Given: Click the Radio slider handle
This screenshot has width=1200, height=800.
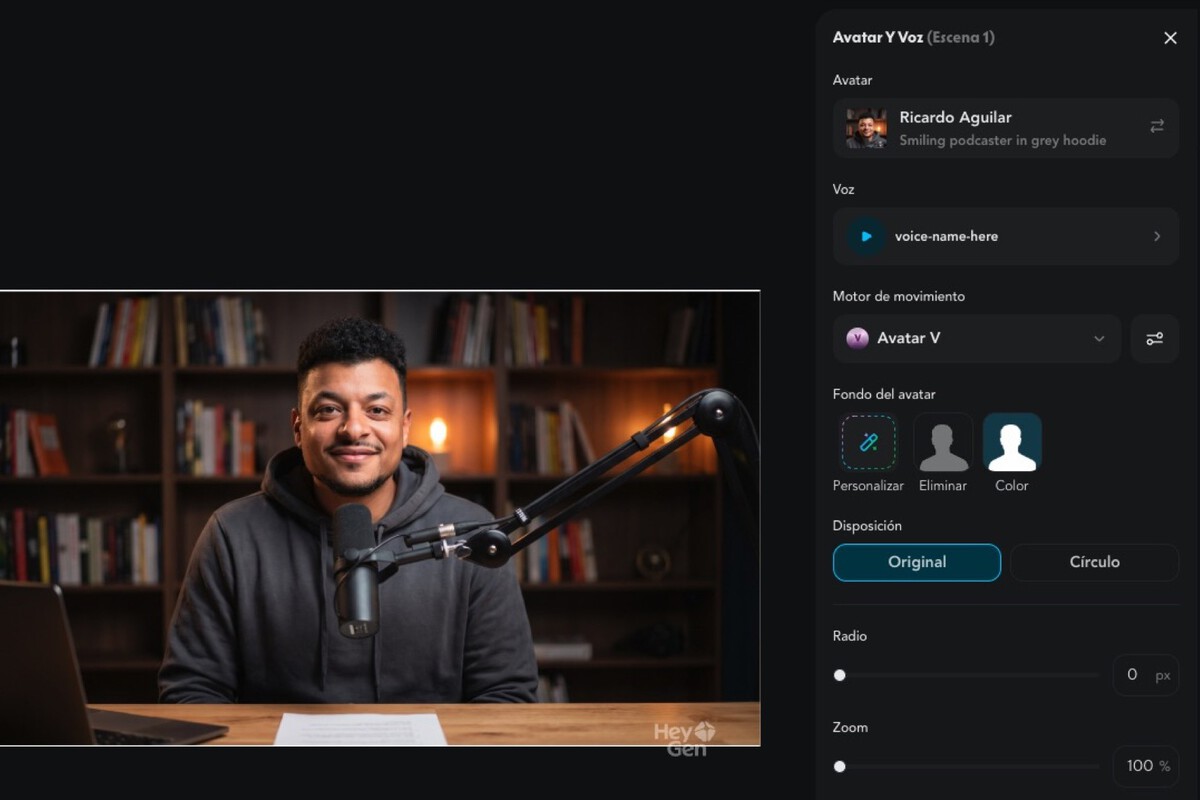Looking at the screenshot, I should click(x=840, y=675).
